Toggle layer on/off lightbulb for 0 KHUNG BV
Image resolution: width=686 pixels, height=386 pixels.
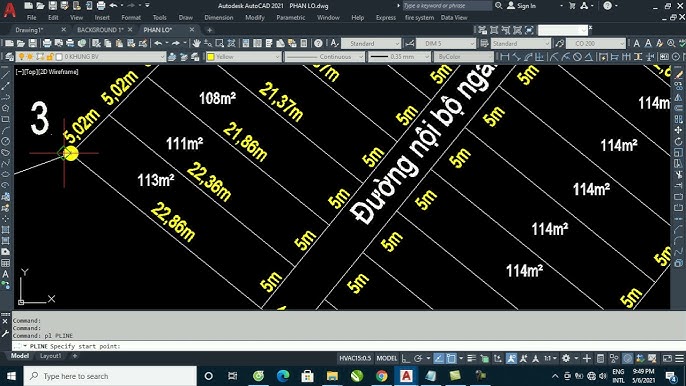[21, 57]
